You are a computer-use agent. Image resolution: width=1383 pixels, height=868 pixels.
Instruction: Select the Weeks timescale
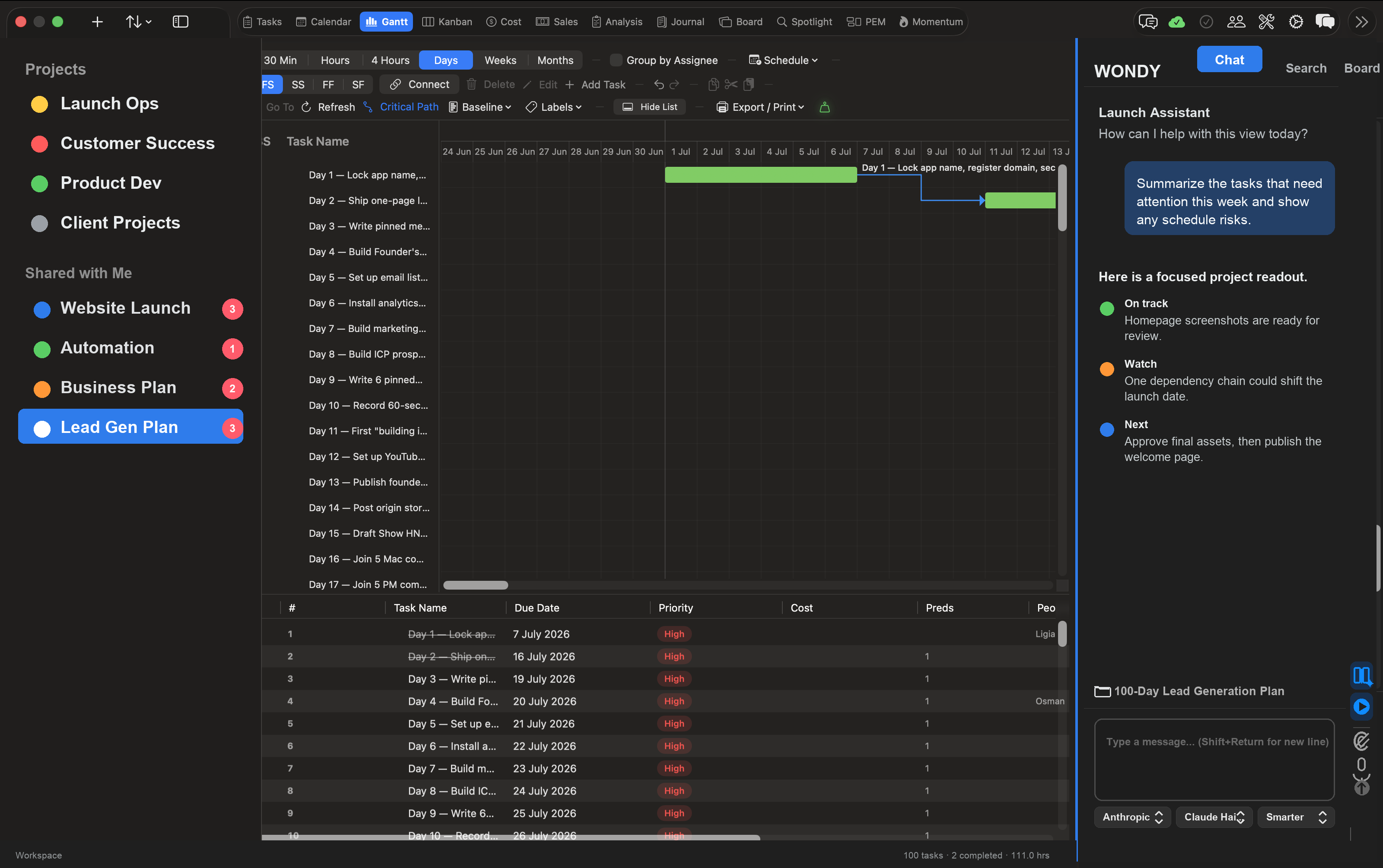[500, 60]
